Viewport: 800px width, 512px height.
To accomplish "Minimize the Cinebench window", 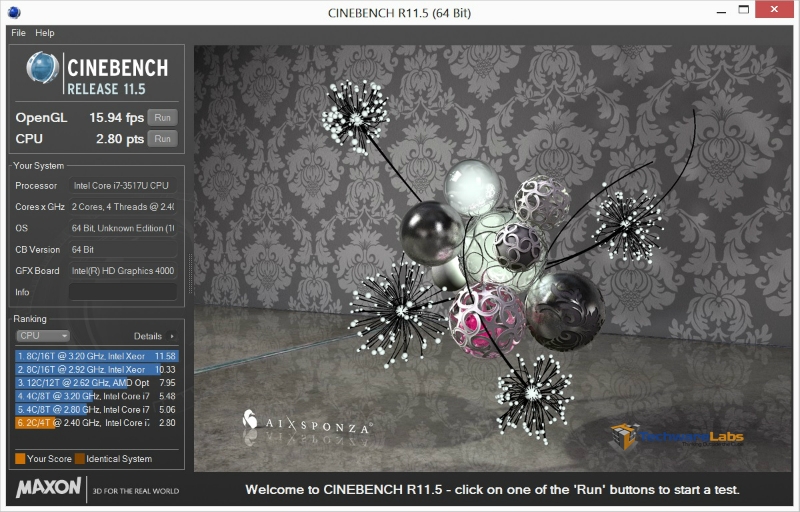I will (x=721, y=11).
